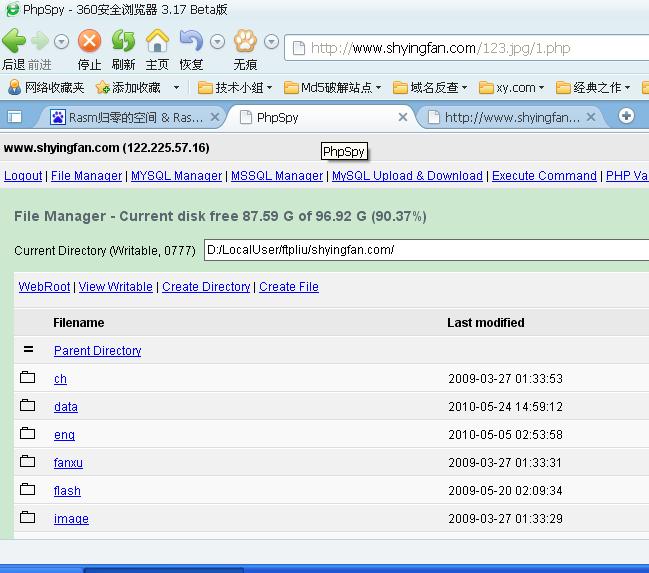The height and width of the screenshot is (573, 649).
Task: Open the File Manager link
Action: tap(87, 176)
